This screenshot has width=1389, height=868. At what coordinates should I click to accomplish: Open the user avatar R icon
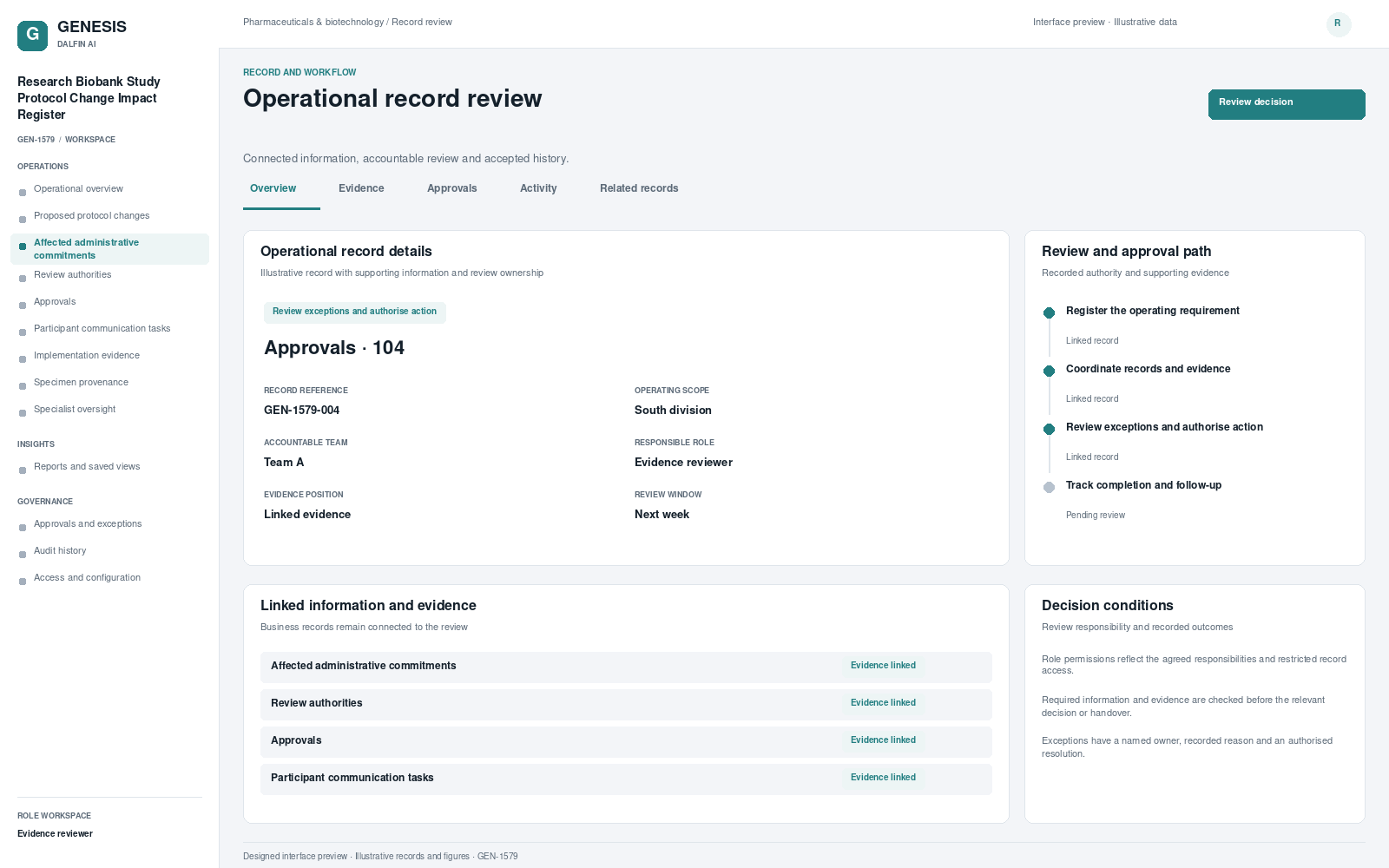click(1339, 24)
